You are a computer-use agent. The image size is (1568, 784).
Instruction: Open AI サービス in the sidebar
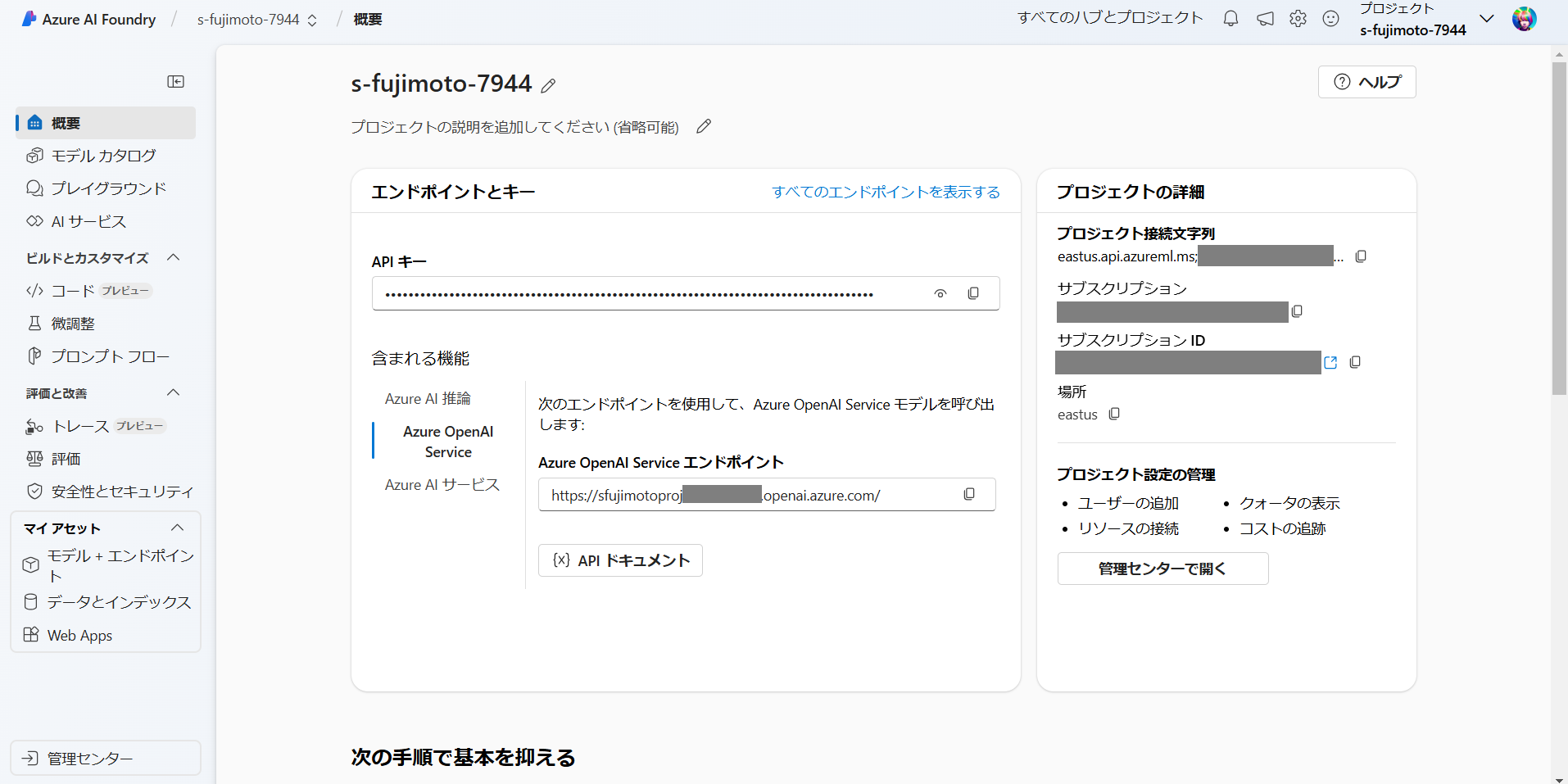[x=106, y=221]
